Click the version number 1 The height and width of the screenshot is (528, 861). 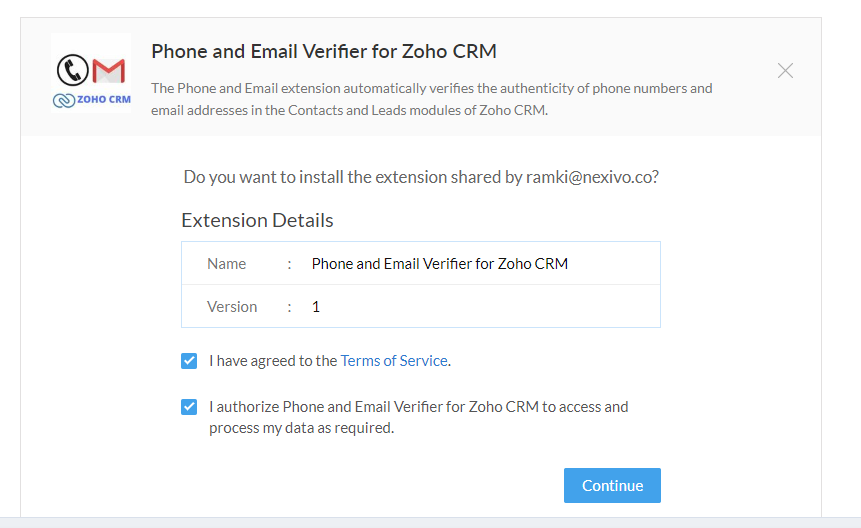pyautogui.click(x=316, y=306)
